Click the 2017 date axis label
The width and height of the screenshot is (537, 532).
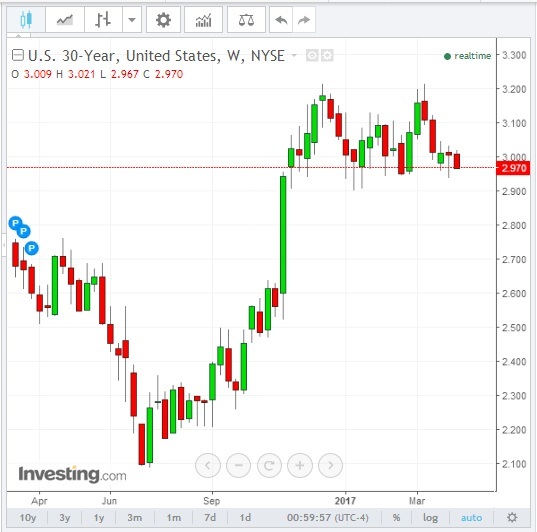tap(345, 501)
